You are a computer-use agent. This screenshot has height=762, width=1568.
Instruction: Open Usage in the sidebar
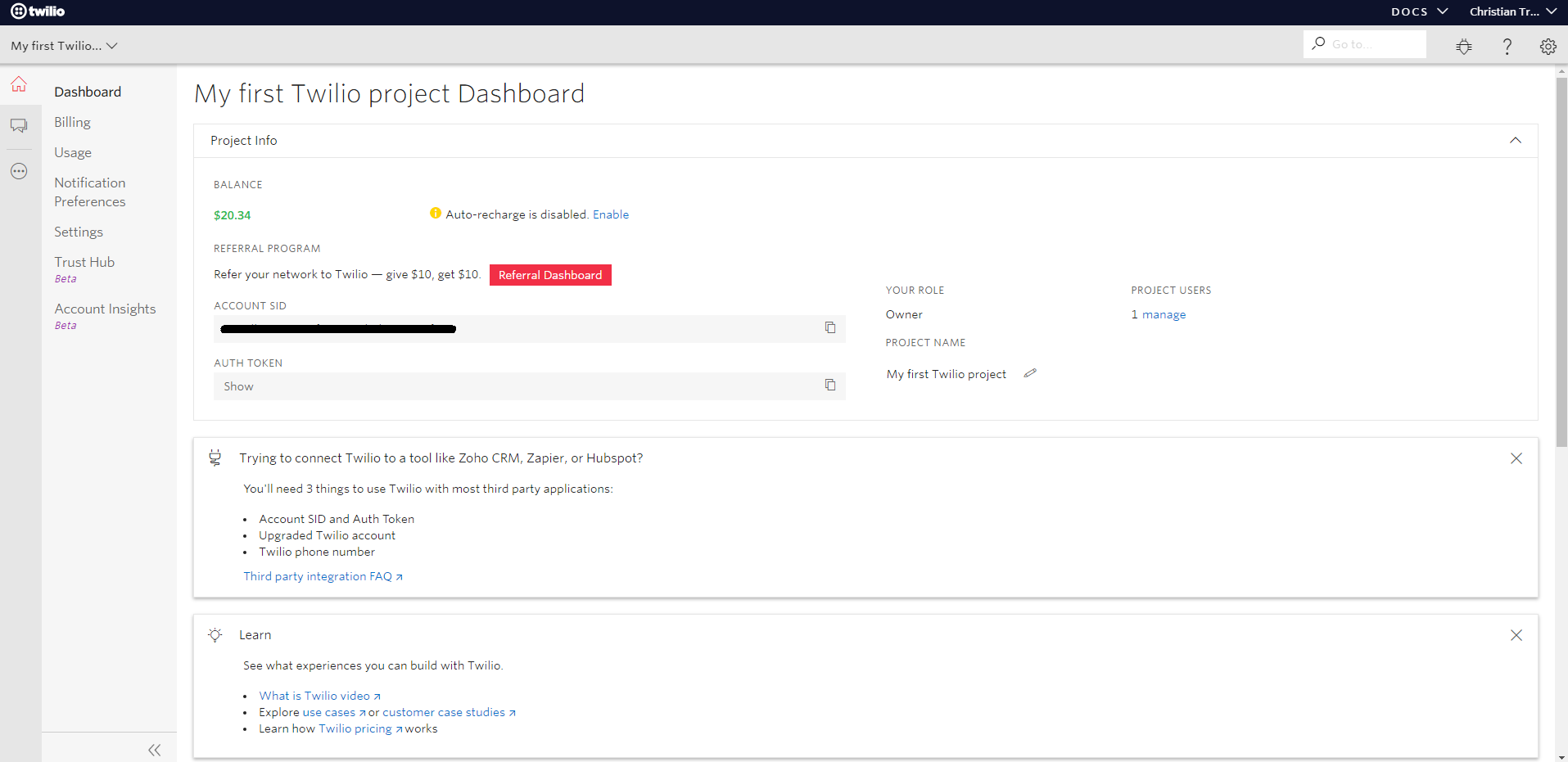[73, 152]
